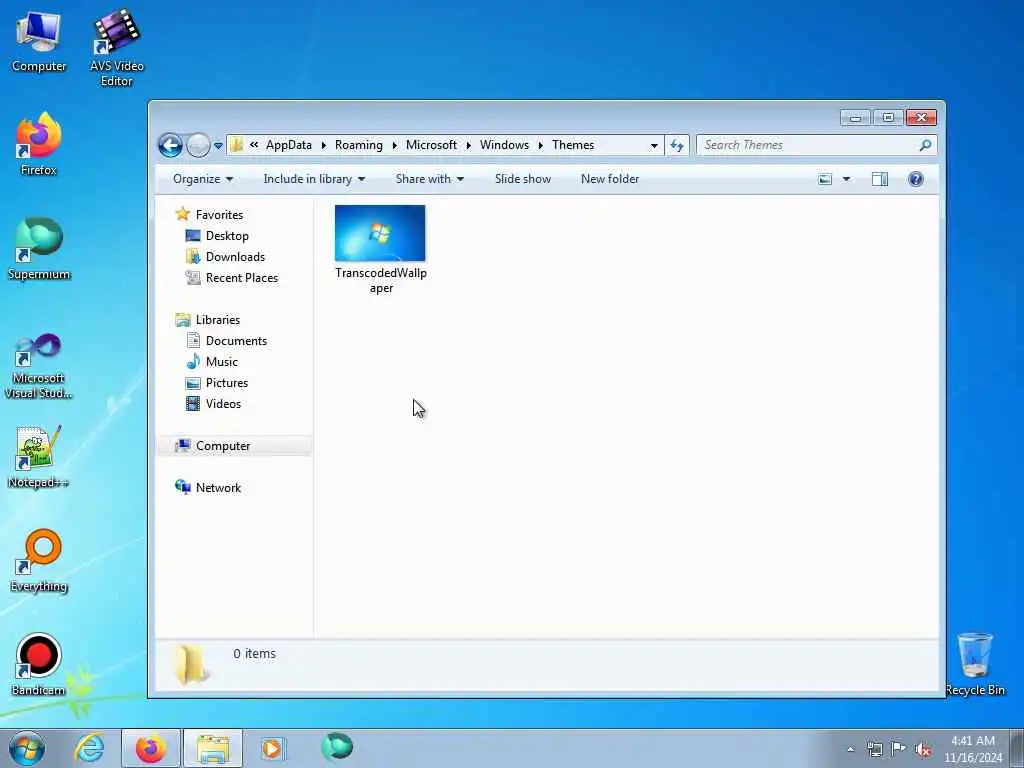The height and width of the screenshot is (768, 1024).
Task: Launch Internet Explorer from the taskbar
Action: [x=89, y=748]
